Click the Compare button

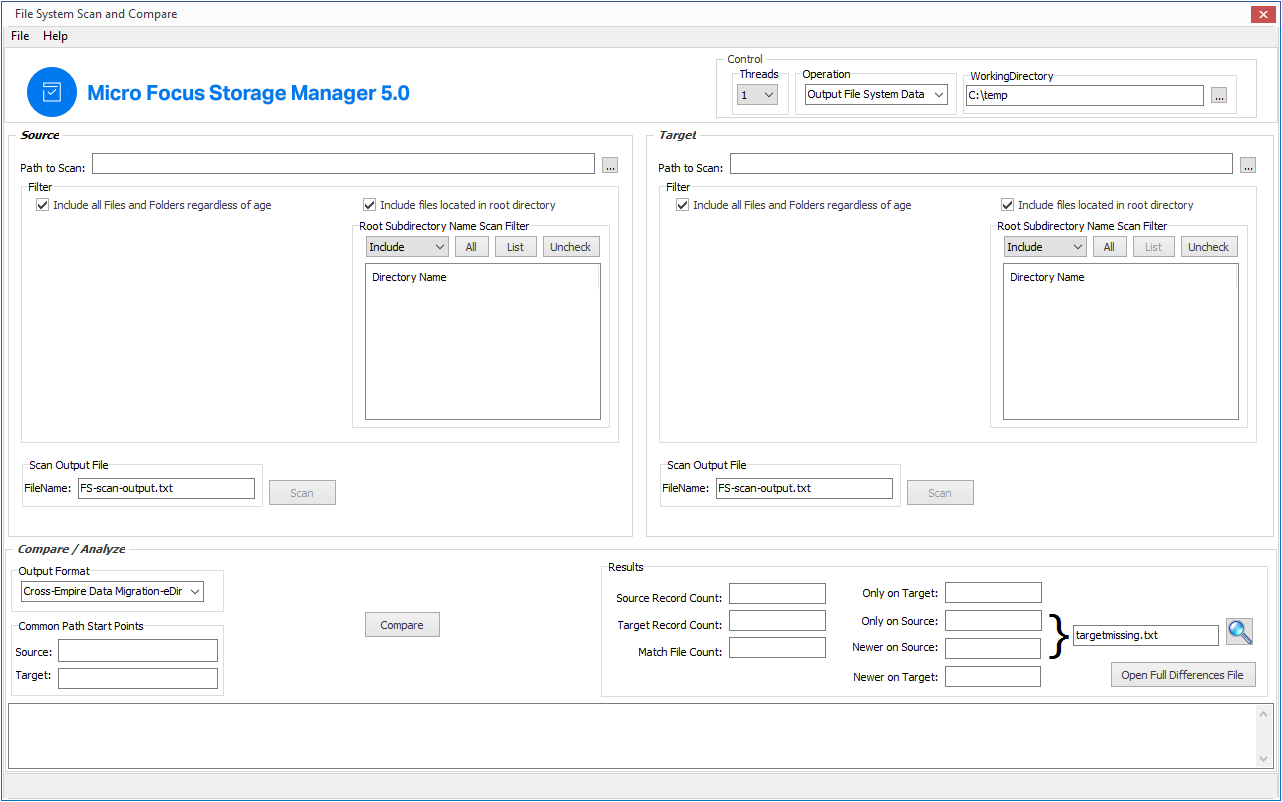[402, 625]
